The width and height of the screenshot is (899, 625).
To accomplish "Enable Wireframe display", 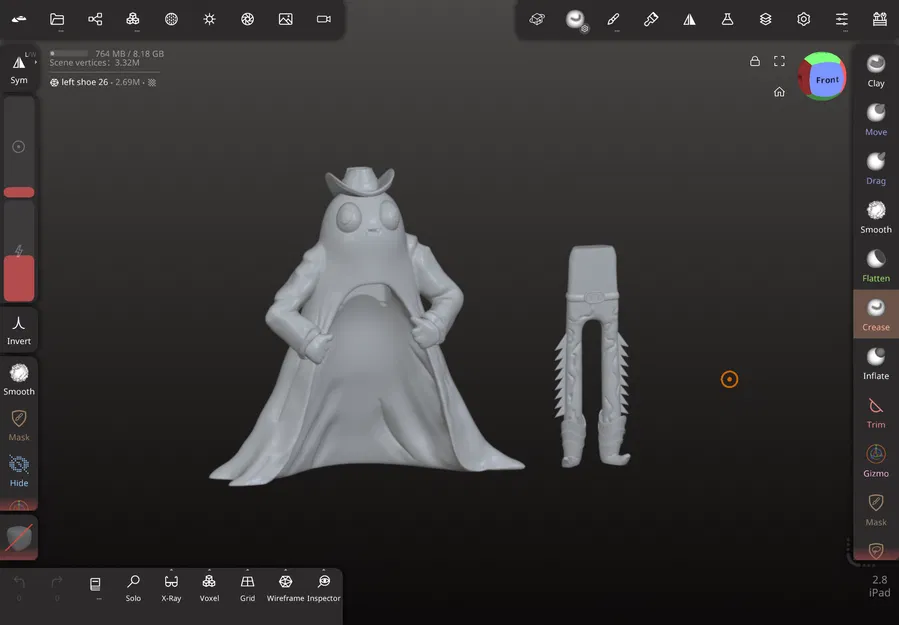I will coord(285,585).
